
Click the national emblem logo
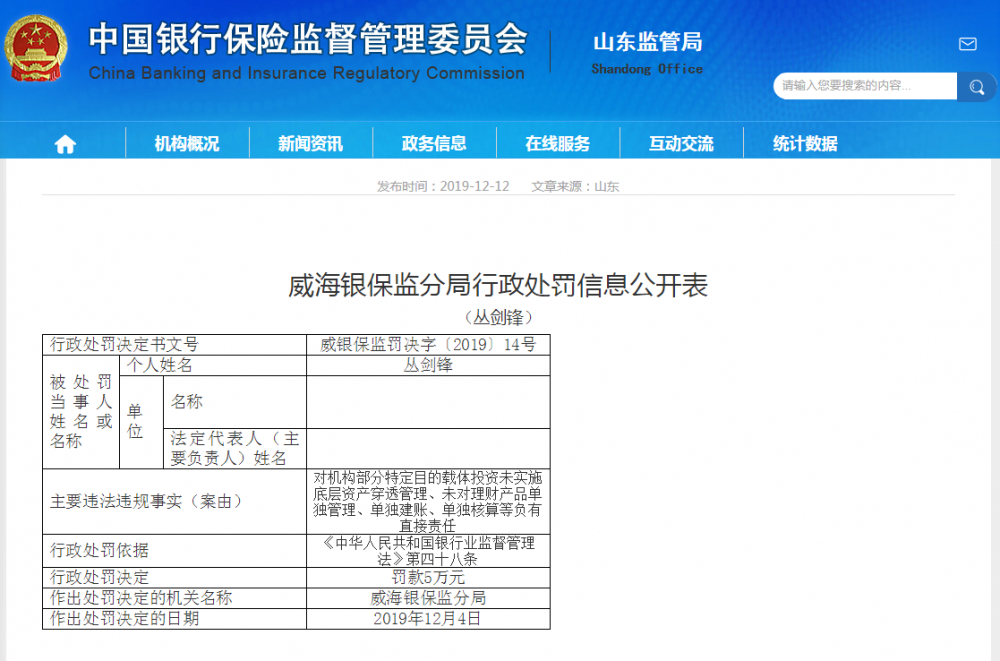point(38,44)
